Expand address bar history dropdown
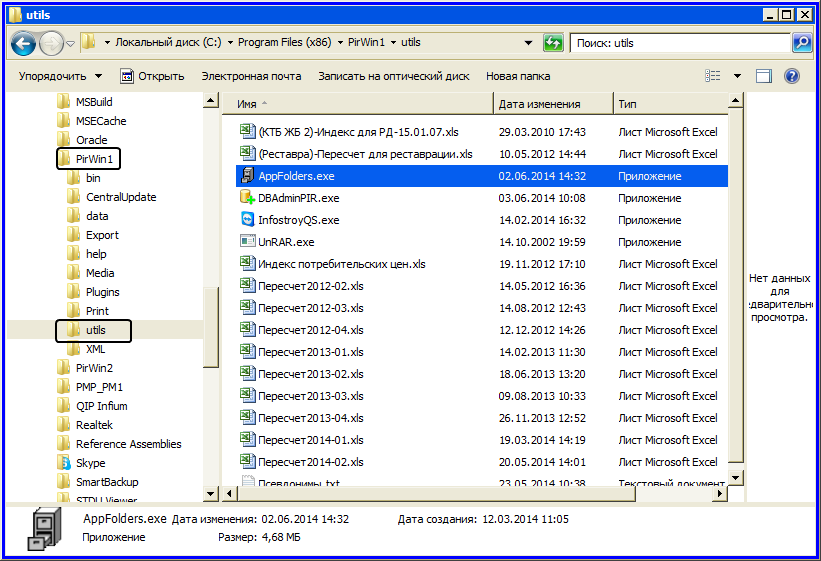 528,43
